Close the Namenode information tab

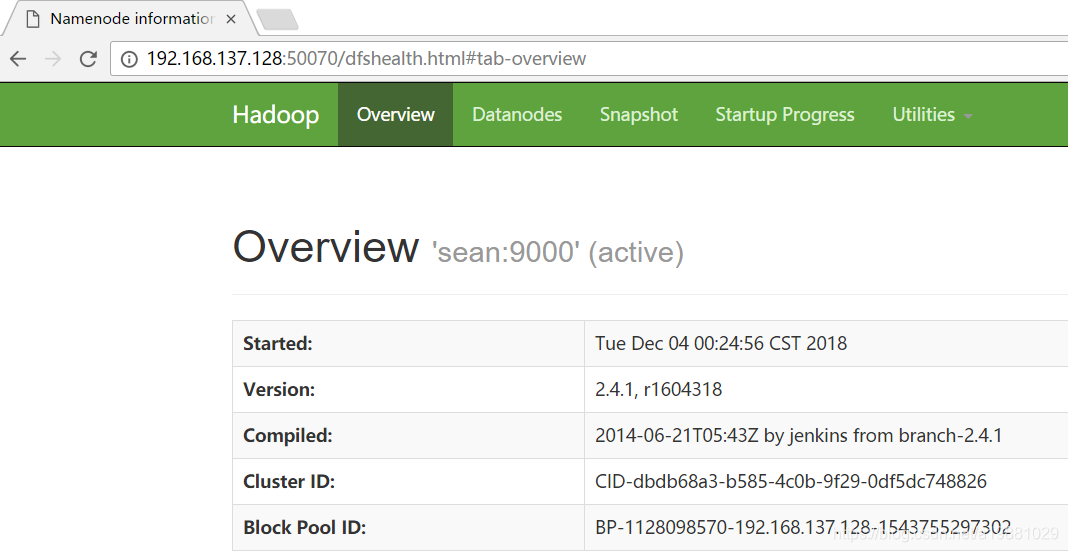pos(231,19)
